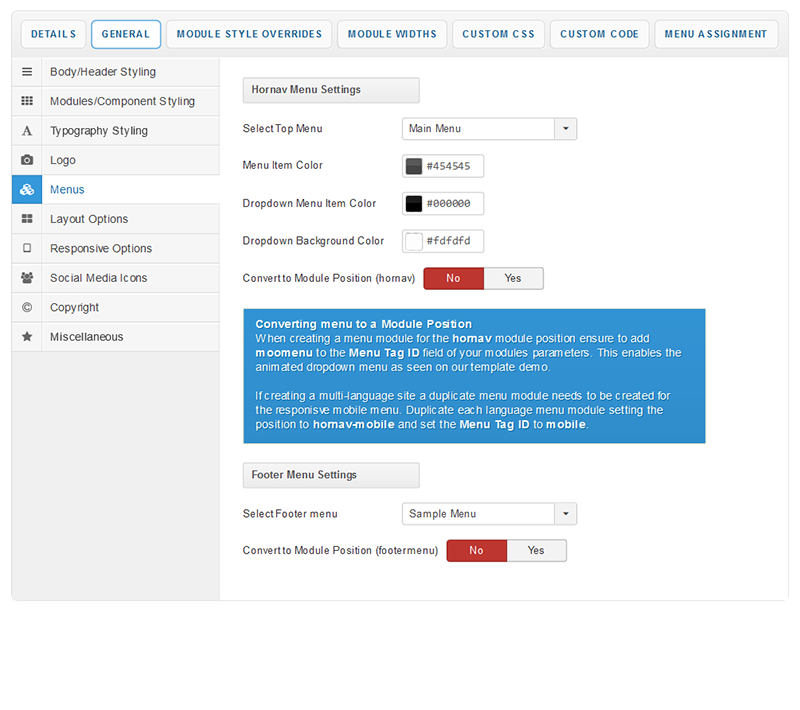Click the Dropdown Menu Item Color black swatch
The width and height of the screenshot is (800, 710).
pyautogui.click(x=414, y=204)
